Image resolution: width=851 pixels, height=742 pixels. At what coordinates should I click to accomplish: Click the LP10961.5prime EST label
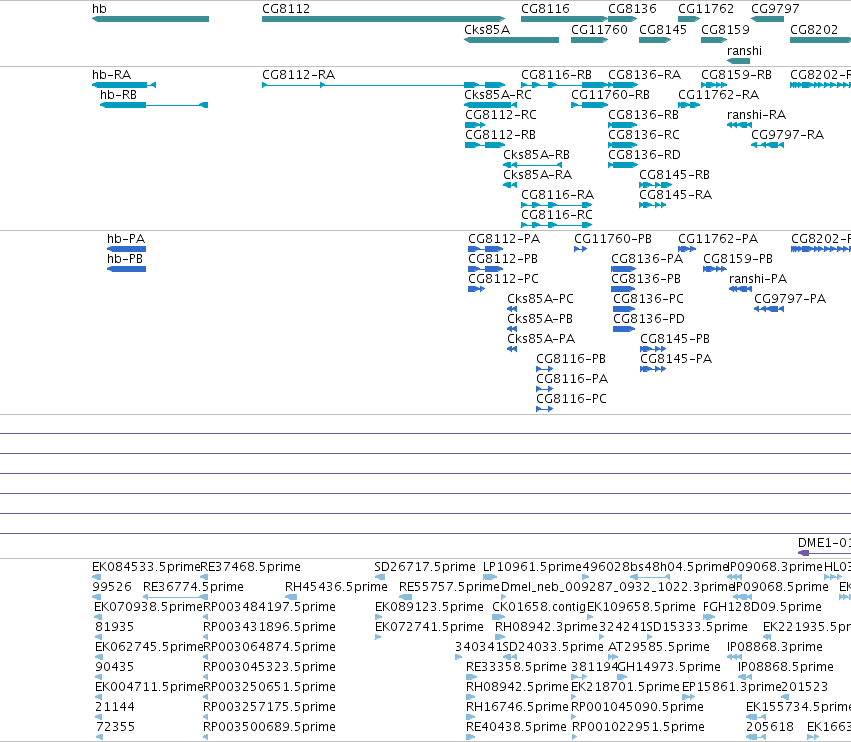coord(532,567)
